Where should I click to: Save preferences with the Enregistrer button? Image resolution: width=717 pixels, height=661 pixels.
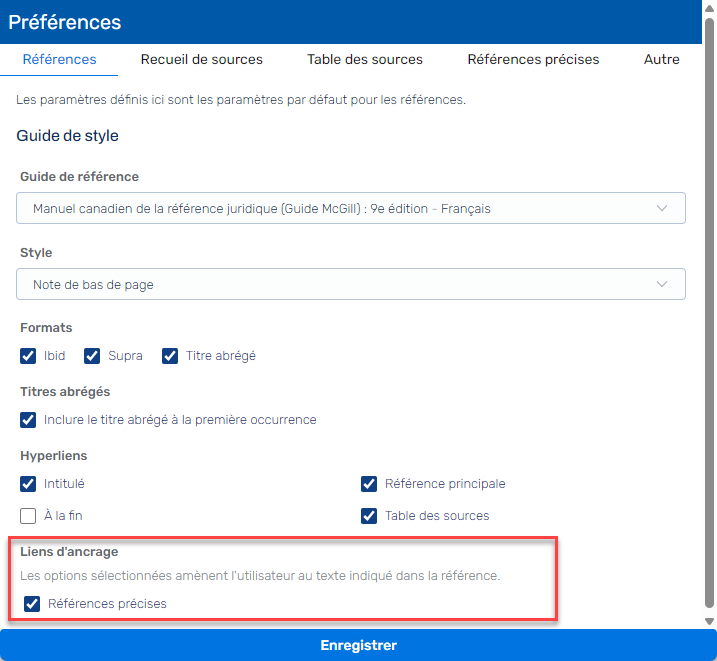click(358, 645)
